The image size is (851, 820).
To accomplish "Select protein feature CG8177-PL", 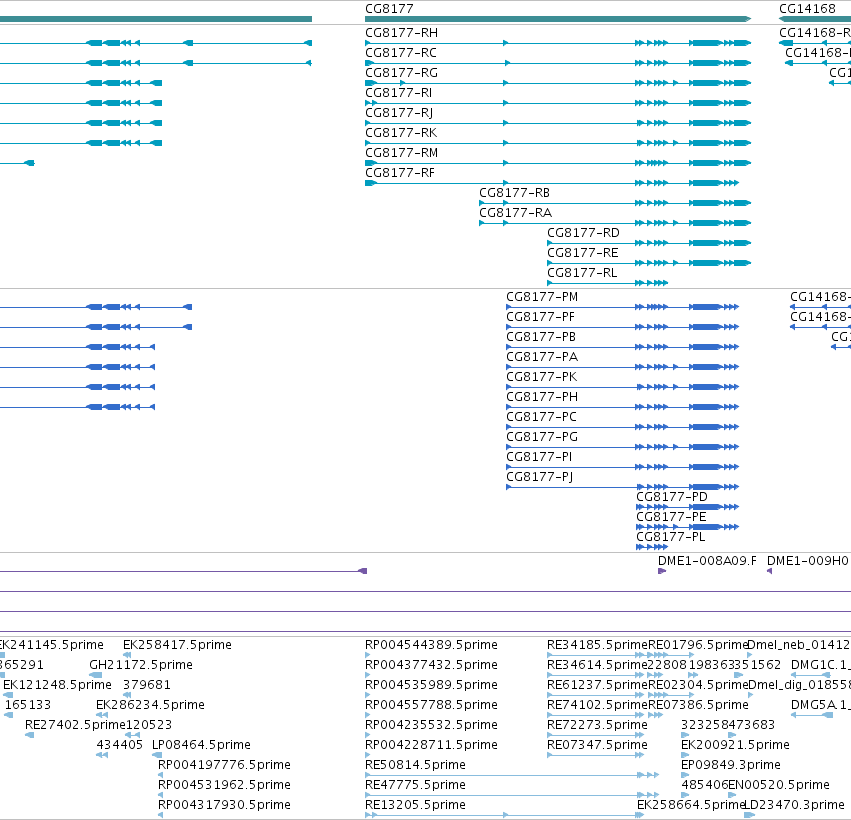I will (671, 537).
